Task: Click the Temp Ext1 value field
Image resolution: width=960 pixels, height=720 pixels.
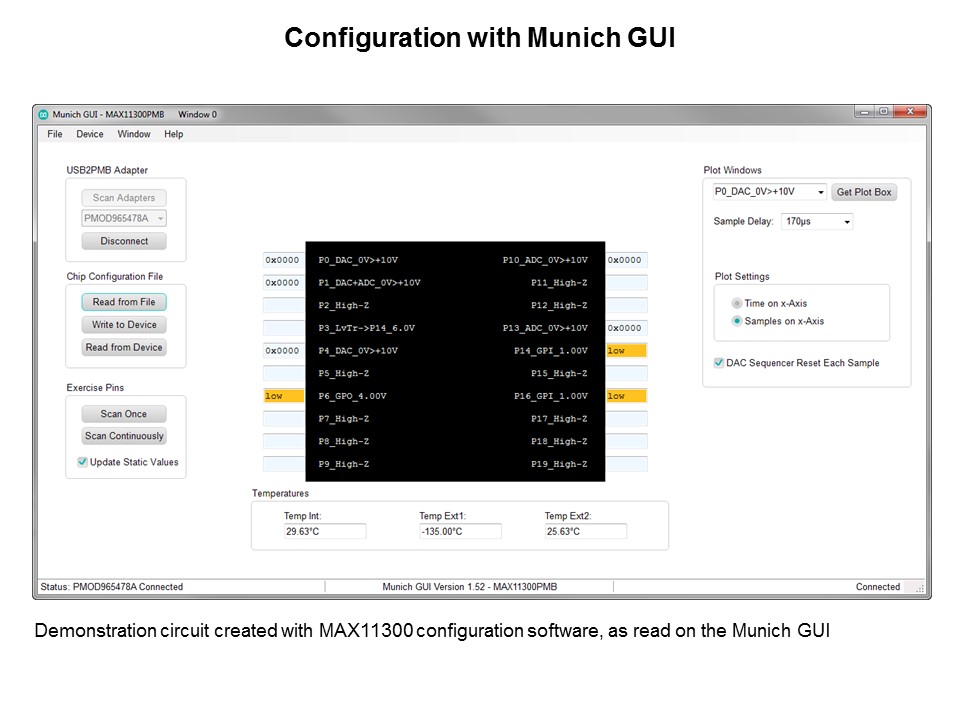Action: [x=460, y=531]
